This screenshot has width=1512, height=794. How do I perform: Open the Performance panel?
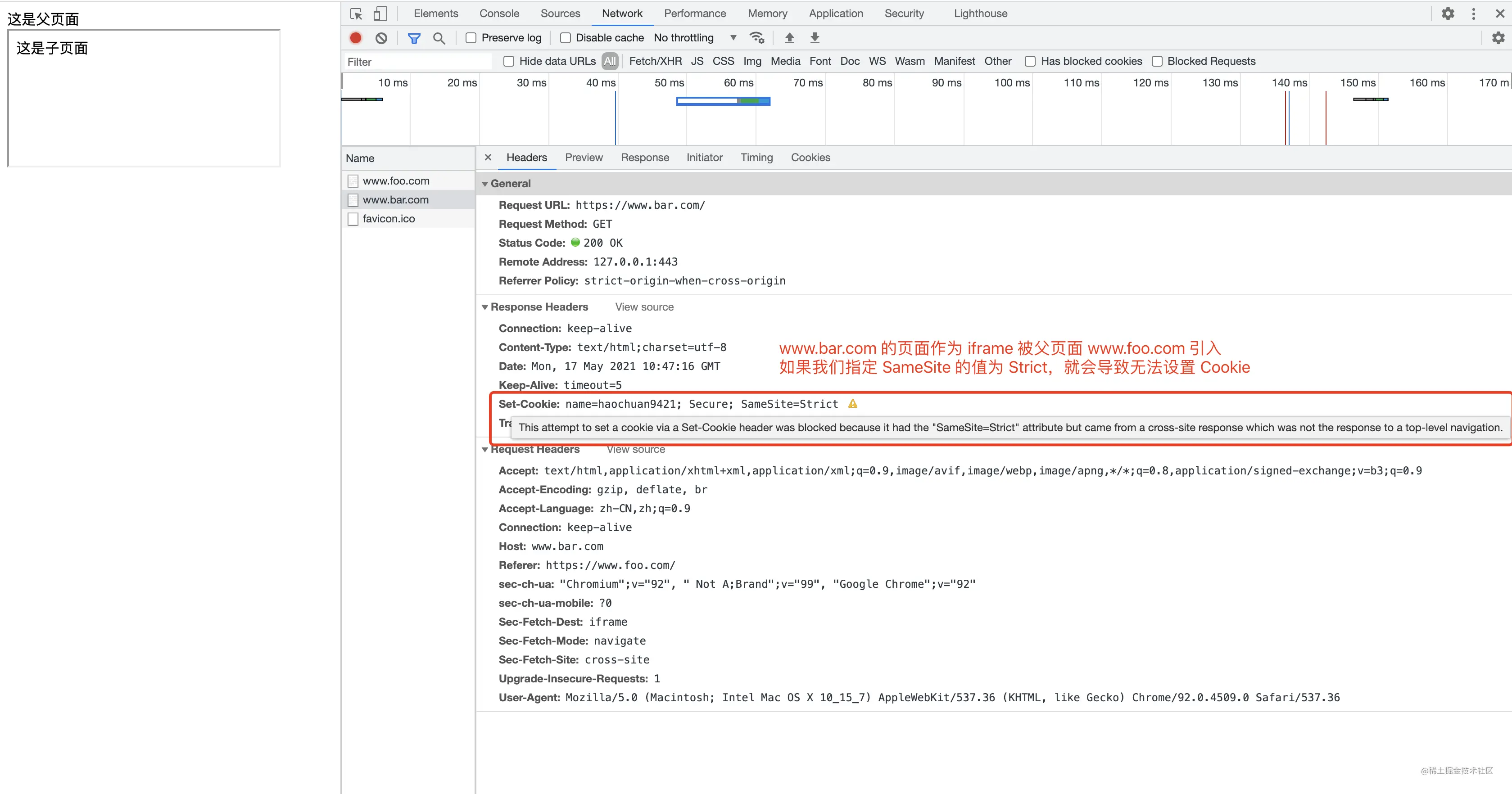695,14
